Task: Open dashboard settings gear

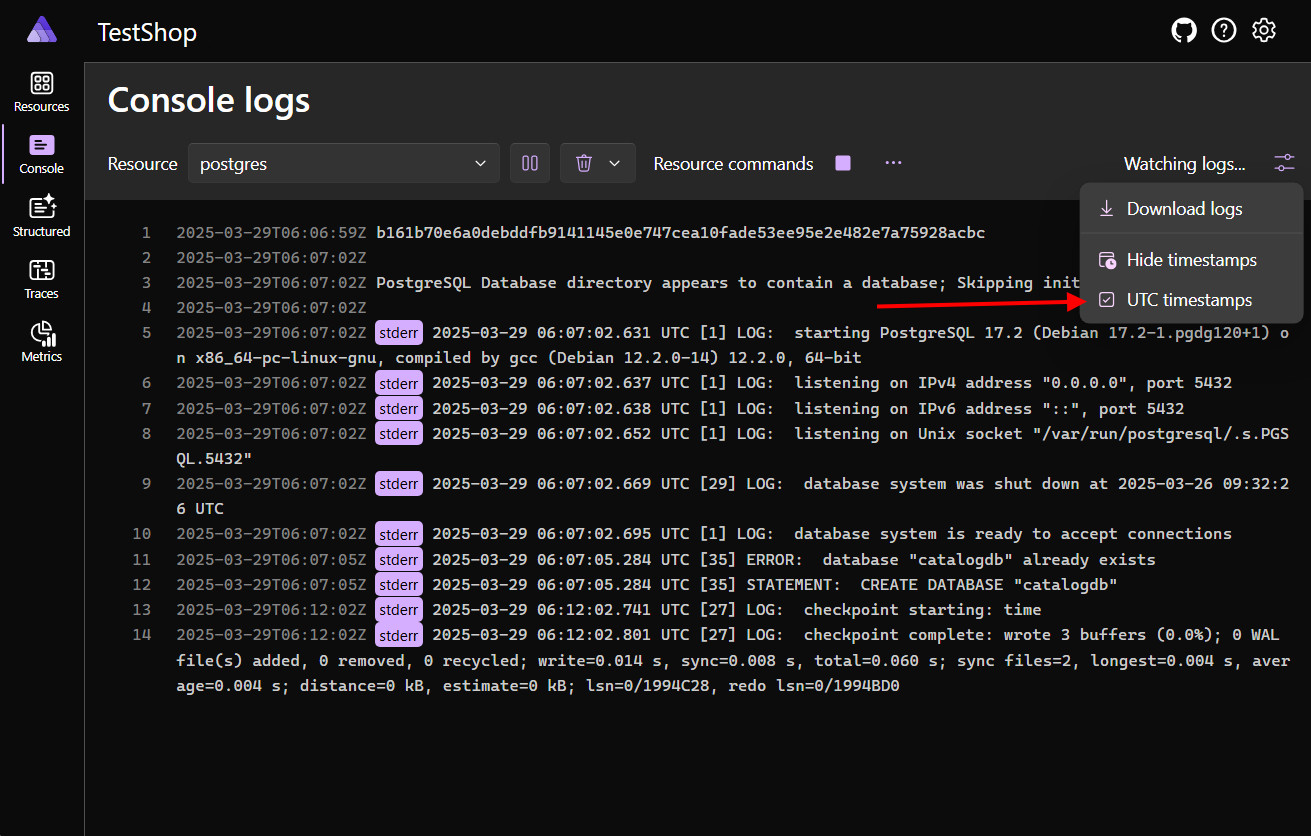Action: pyautogui.click(x=1263, y=30)
